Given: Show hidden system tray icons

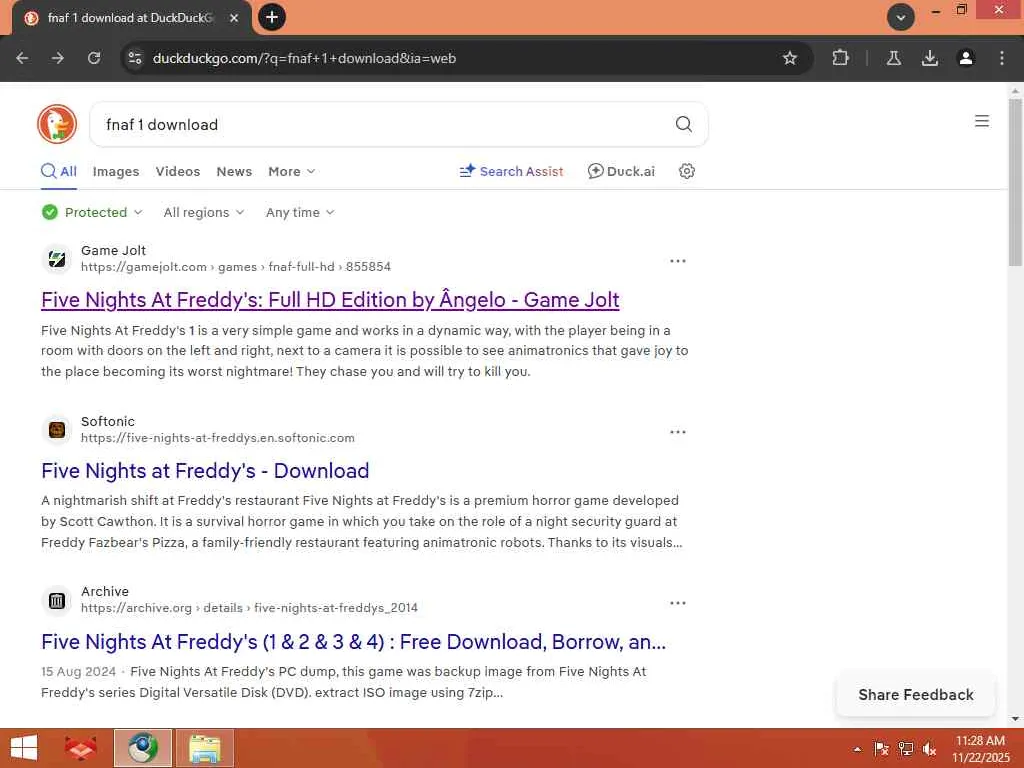Looking at the screenshot, I should point(857,749).
